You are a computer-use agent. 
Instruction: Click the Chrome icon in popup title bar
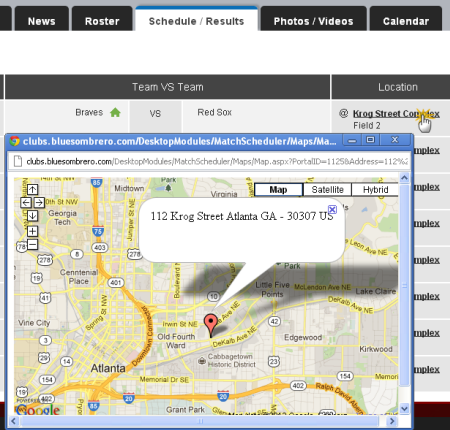click(x=15, y=141)
